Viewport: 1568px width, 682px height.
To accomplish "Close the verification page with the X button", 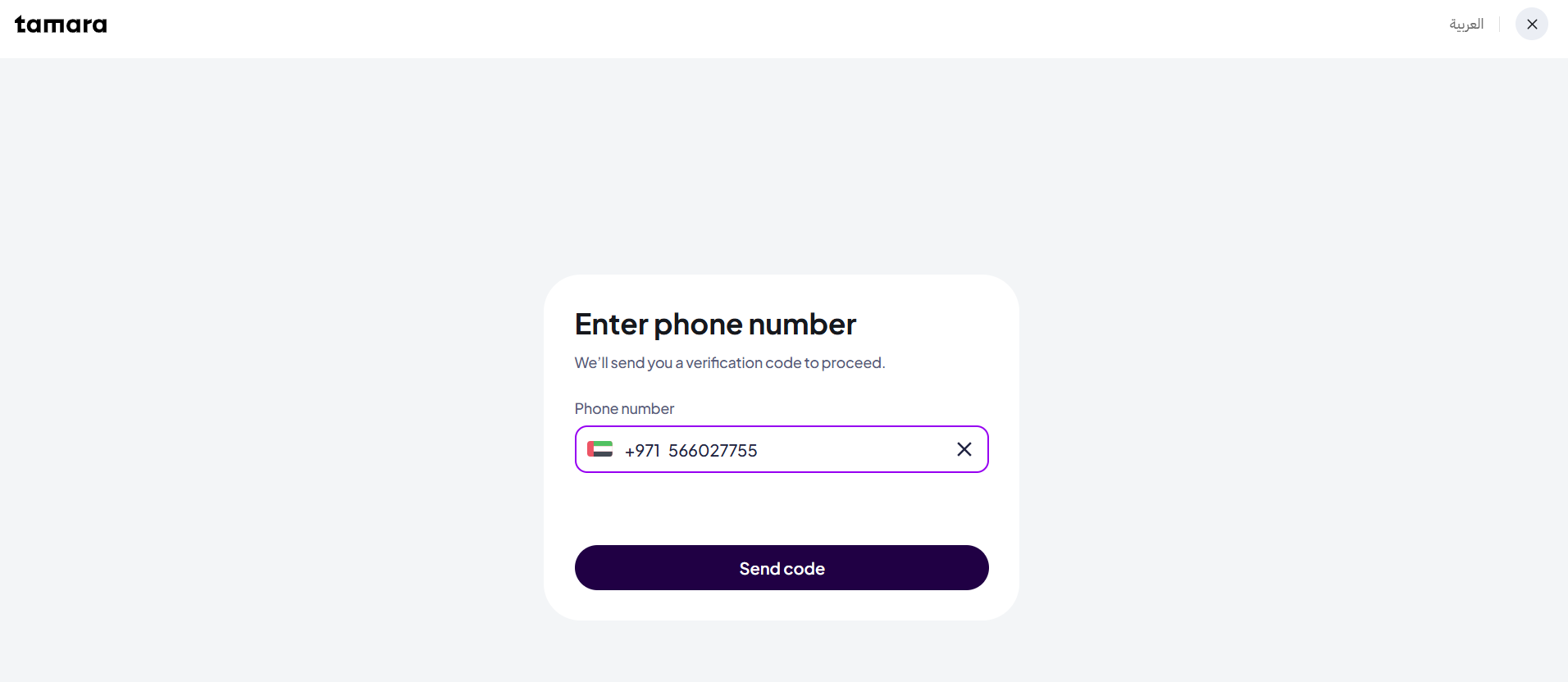I will [x=1531, y=24].
